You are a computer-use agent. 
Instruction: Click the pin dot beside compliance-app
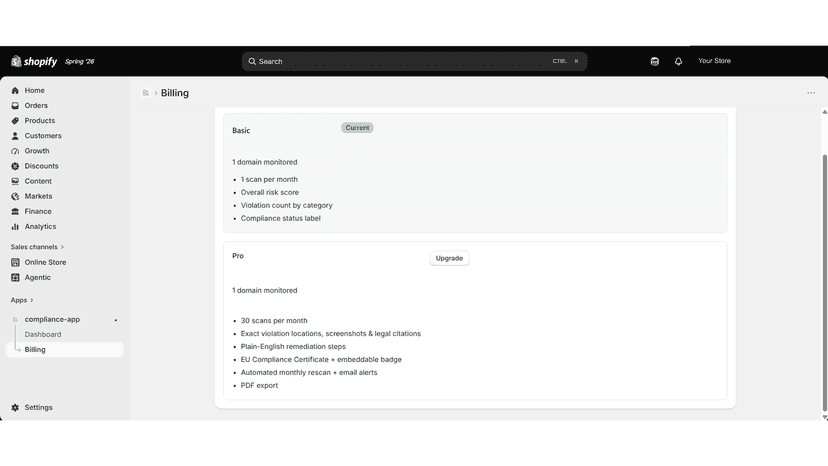116,320
